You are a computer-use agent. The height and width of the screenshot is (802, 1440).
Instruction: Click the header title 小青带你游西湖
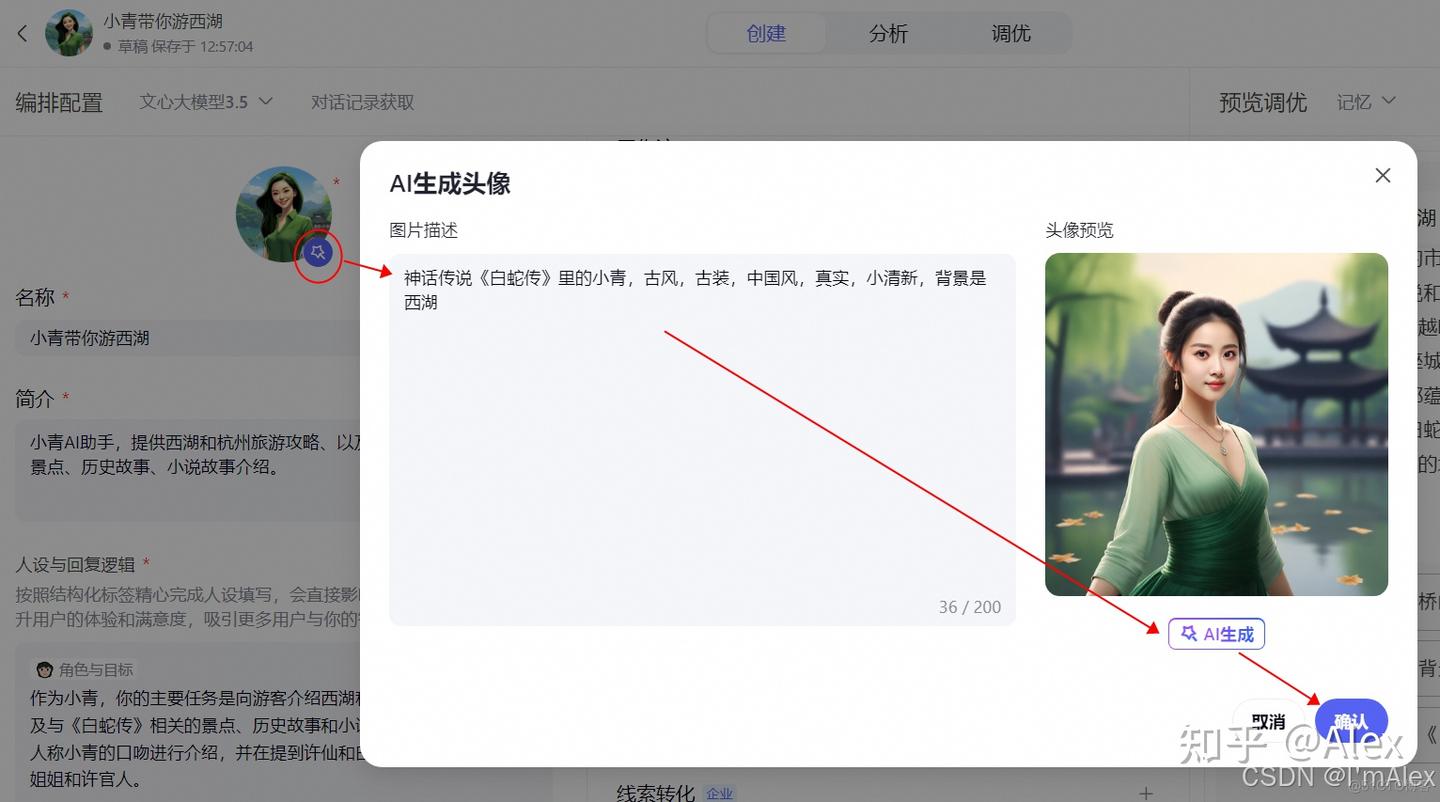tap(163, 21)
